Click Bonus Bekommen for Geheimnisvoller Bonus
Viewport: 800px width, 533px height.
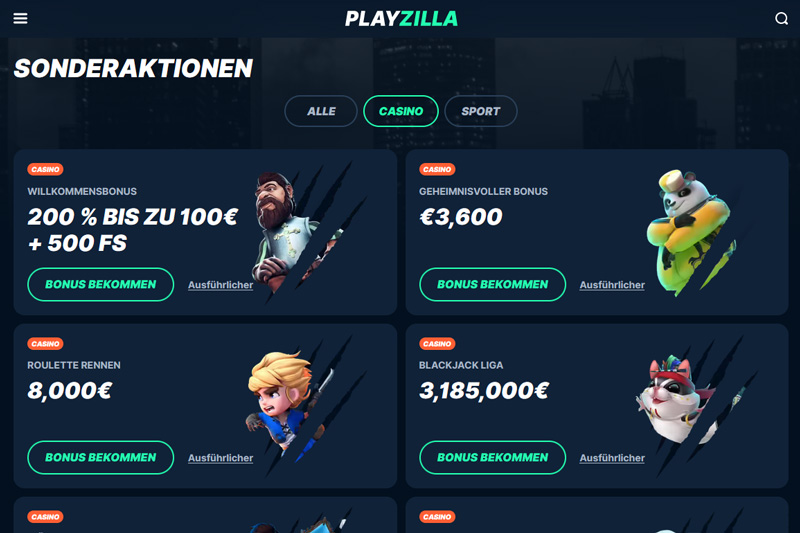(x=492, y=285)
